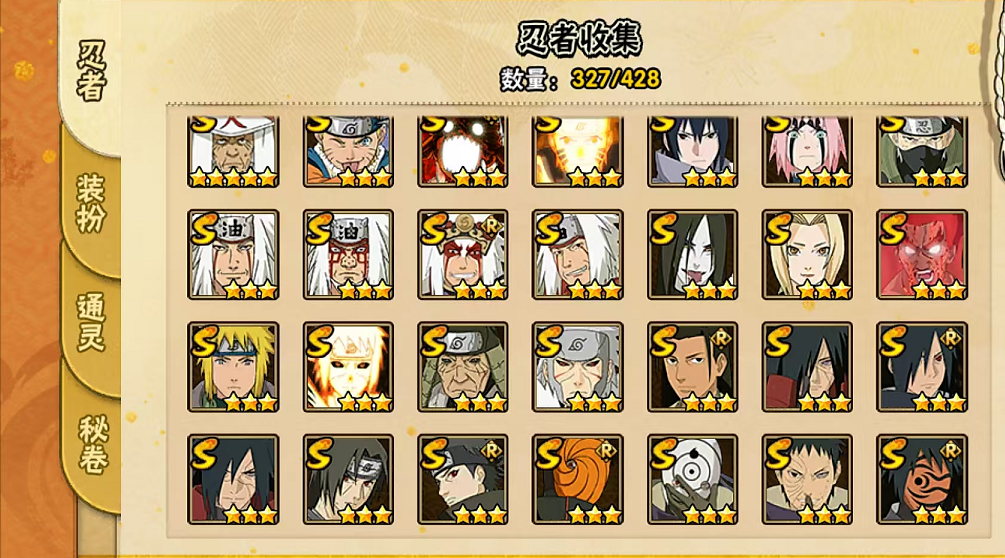Select the pink-haired Sakura card
1005x558 pixels.
click(807, 152)
